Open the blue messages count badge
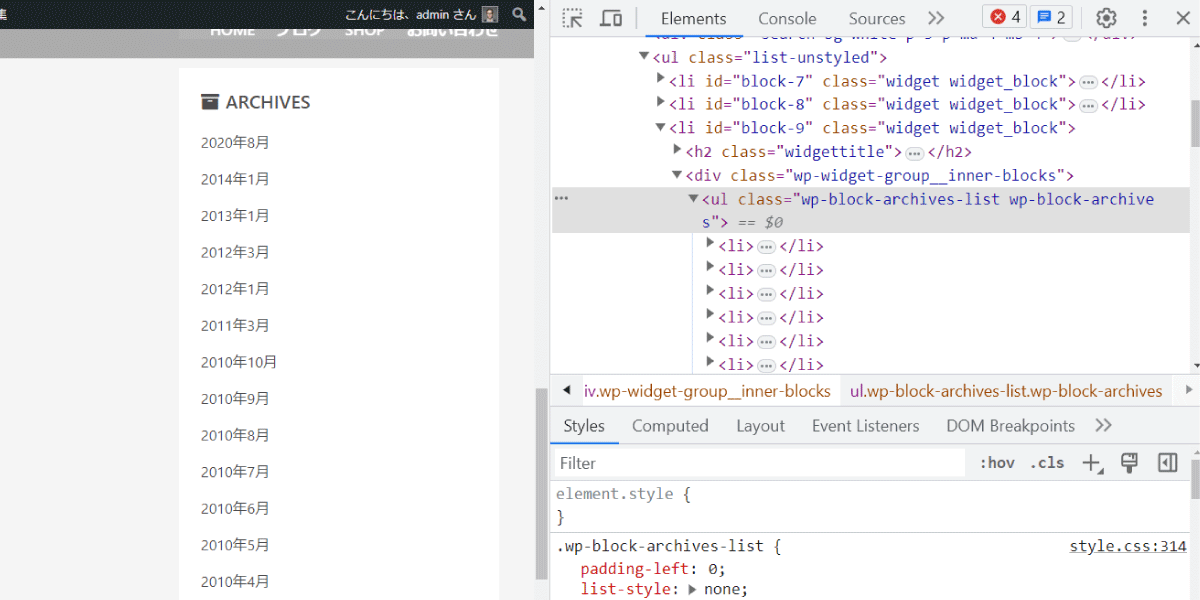This screenshot has width=1200, height=600. click(1050, 17)
